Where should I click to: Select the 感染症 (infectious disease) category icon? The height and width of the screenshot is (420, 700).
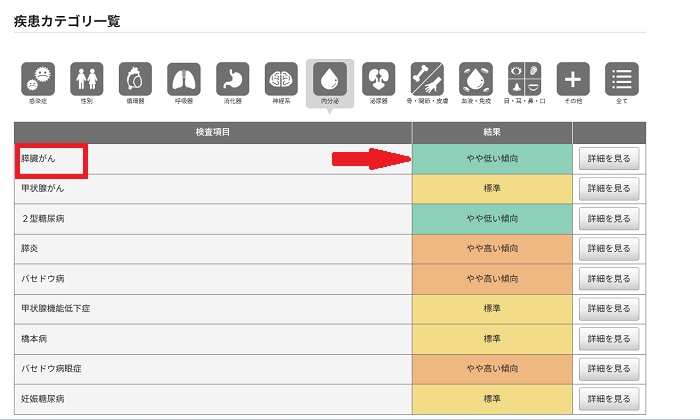pos(38,79)
